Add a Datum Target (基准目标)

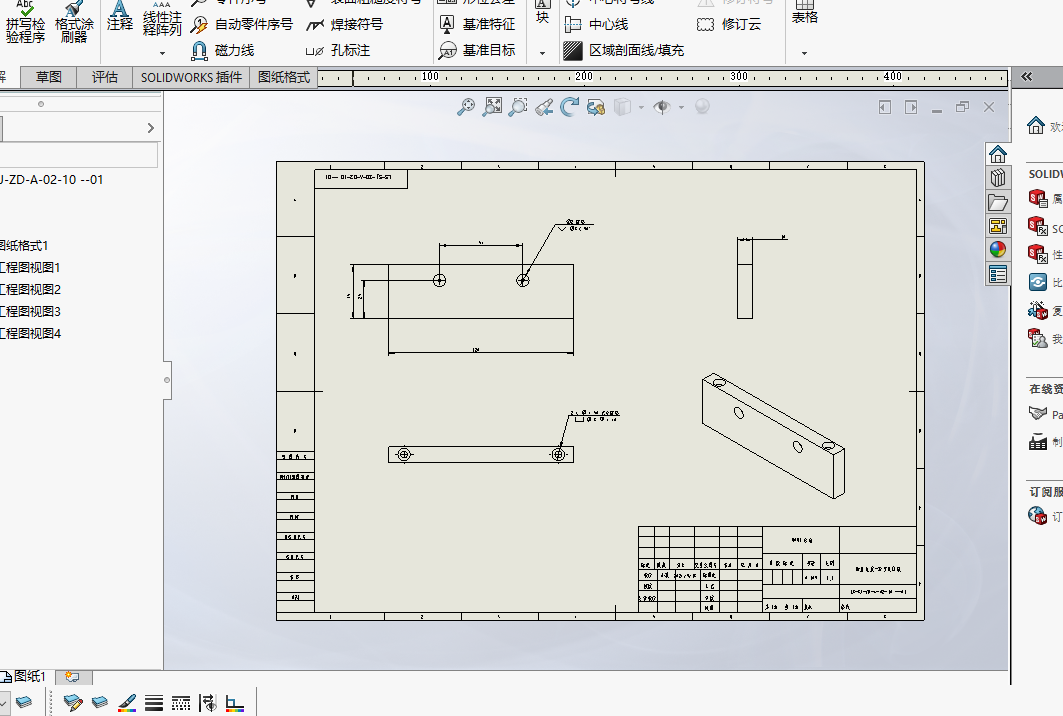click(477, 50)
